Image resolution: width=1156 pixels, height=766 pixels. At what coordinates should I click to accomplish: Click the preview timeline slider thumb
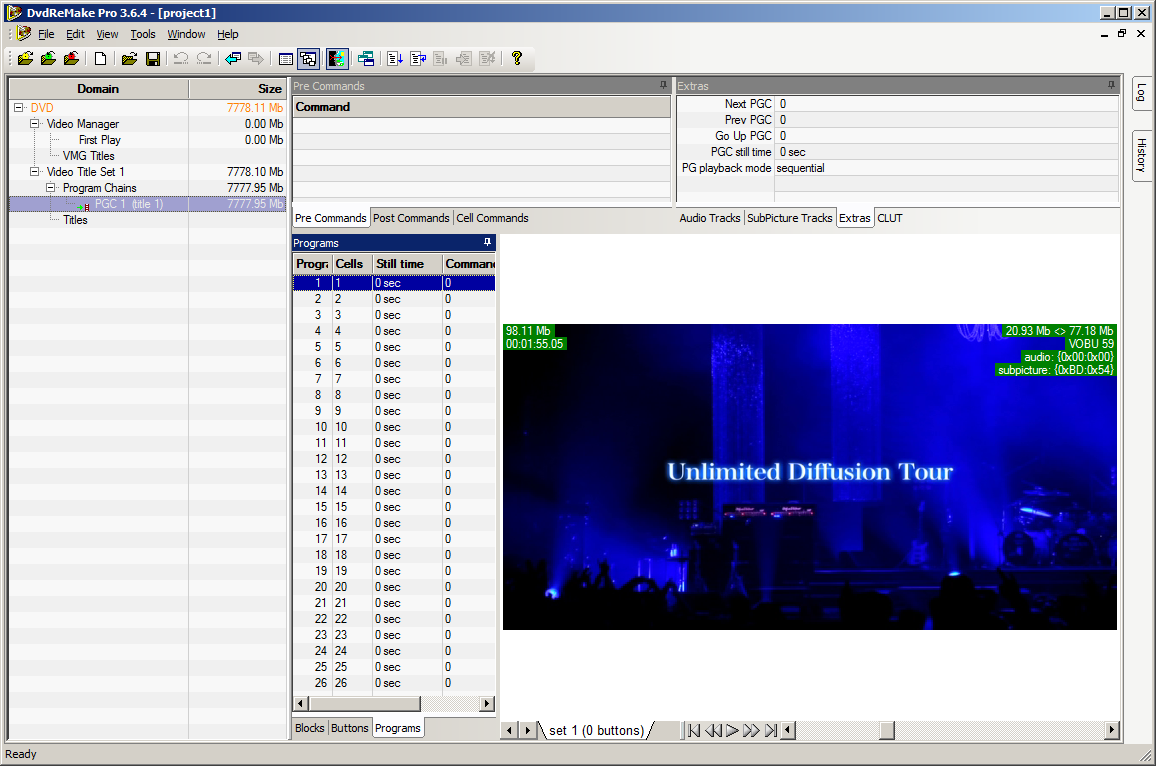886,731
